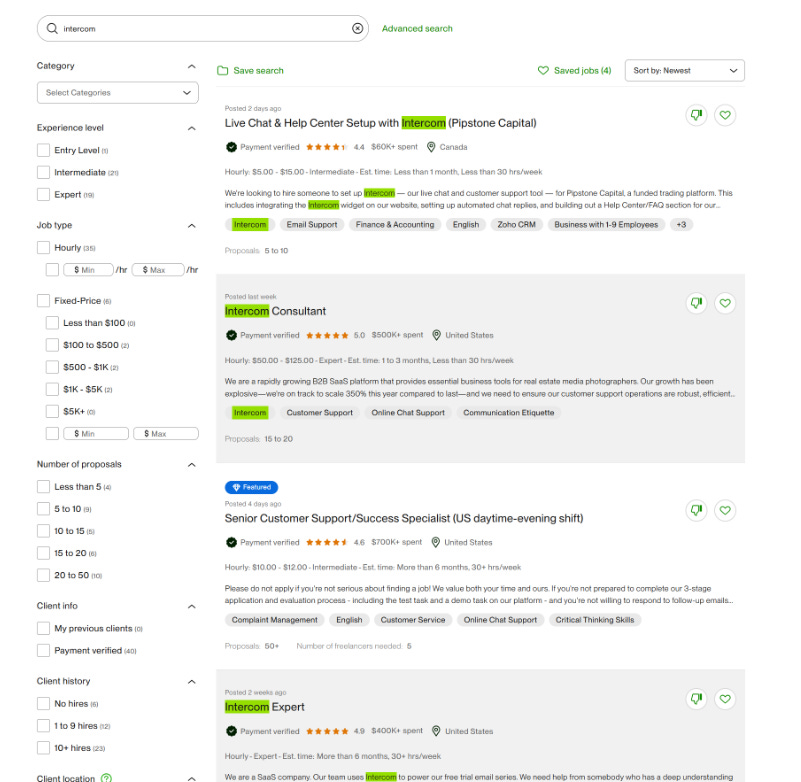Open Advanced search
Screen dimensions: 801x782
[417, 29]
